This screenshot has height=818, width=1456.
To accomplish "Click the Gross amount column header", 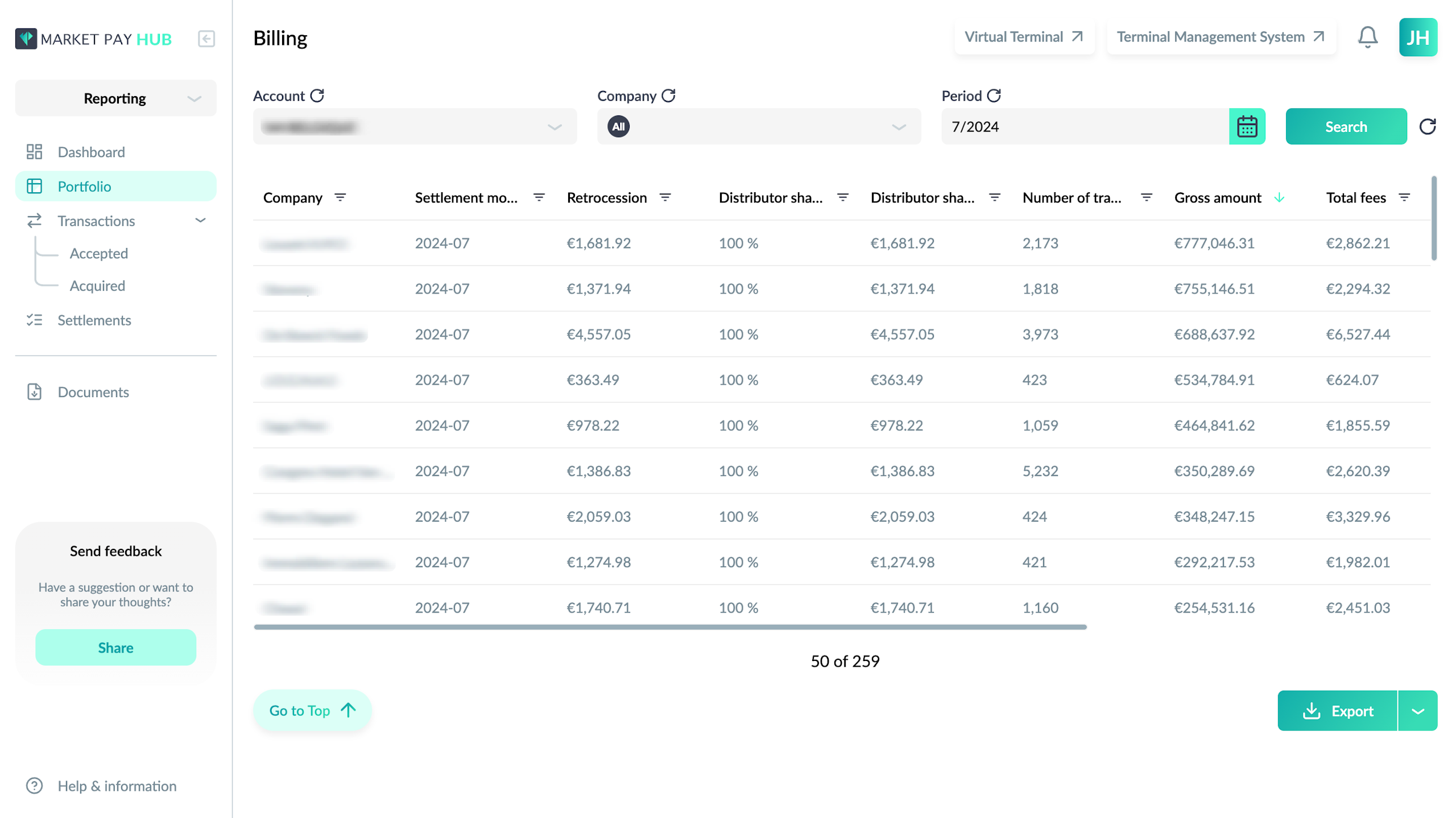I will (1218, 197).
